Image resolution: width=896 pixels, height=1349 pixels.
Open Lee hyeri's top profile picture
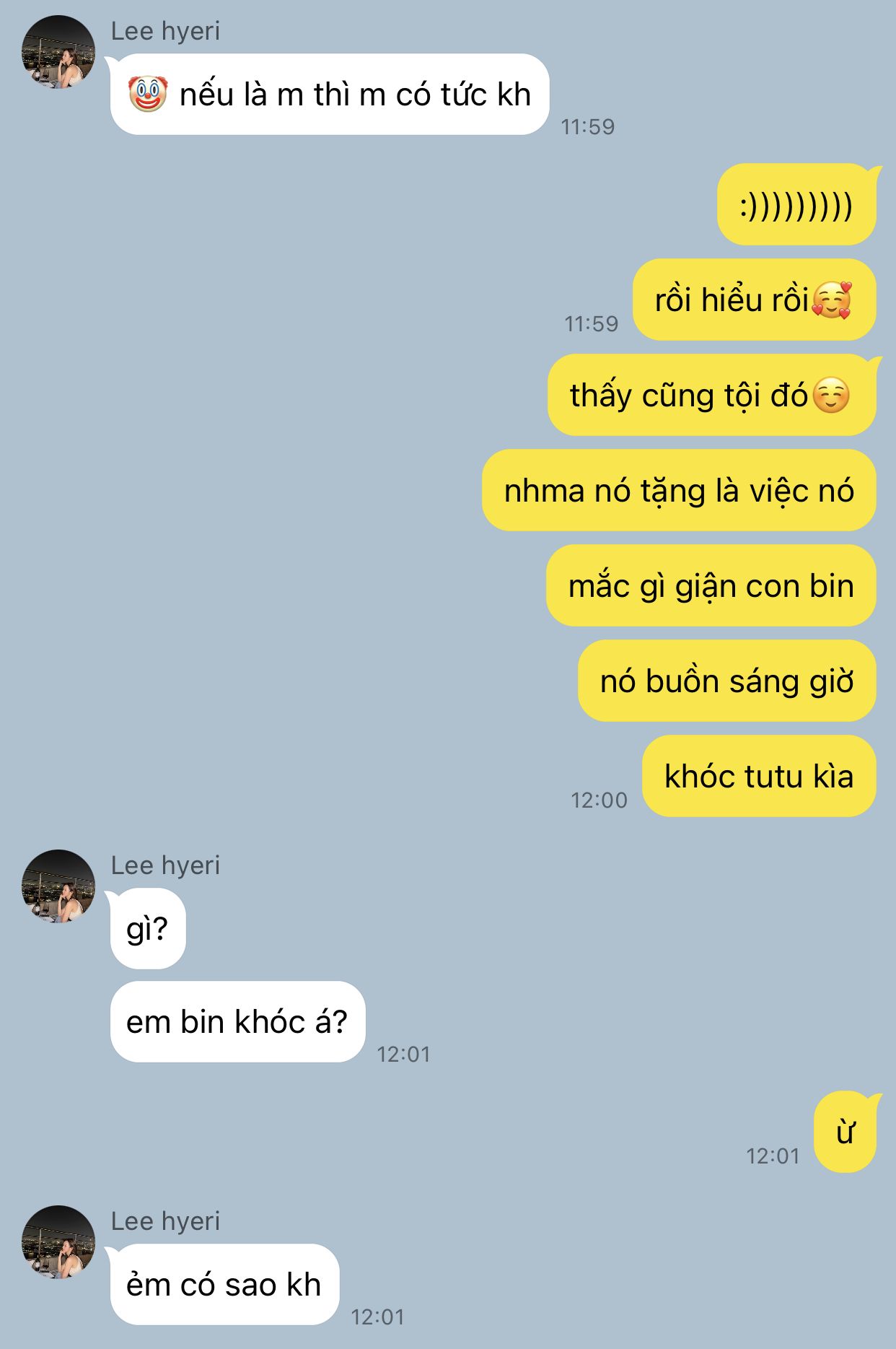point(58,52)
